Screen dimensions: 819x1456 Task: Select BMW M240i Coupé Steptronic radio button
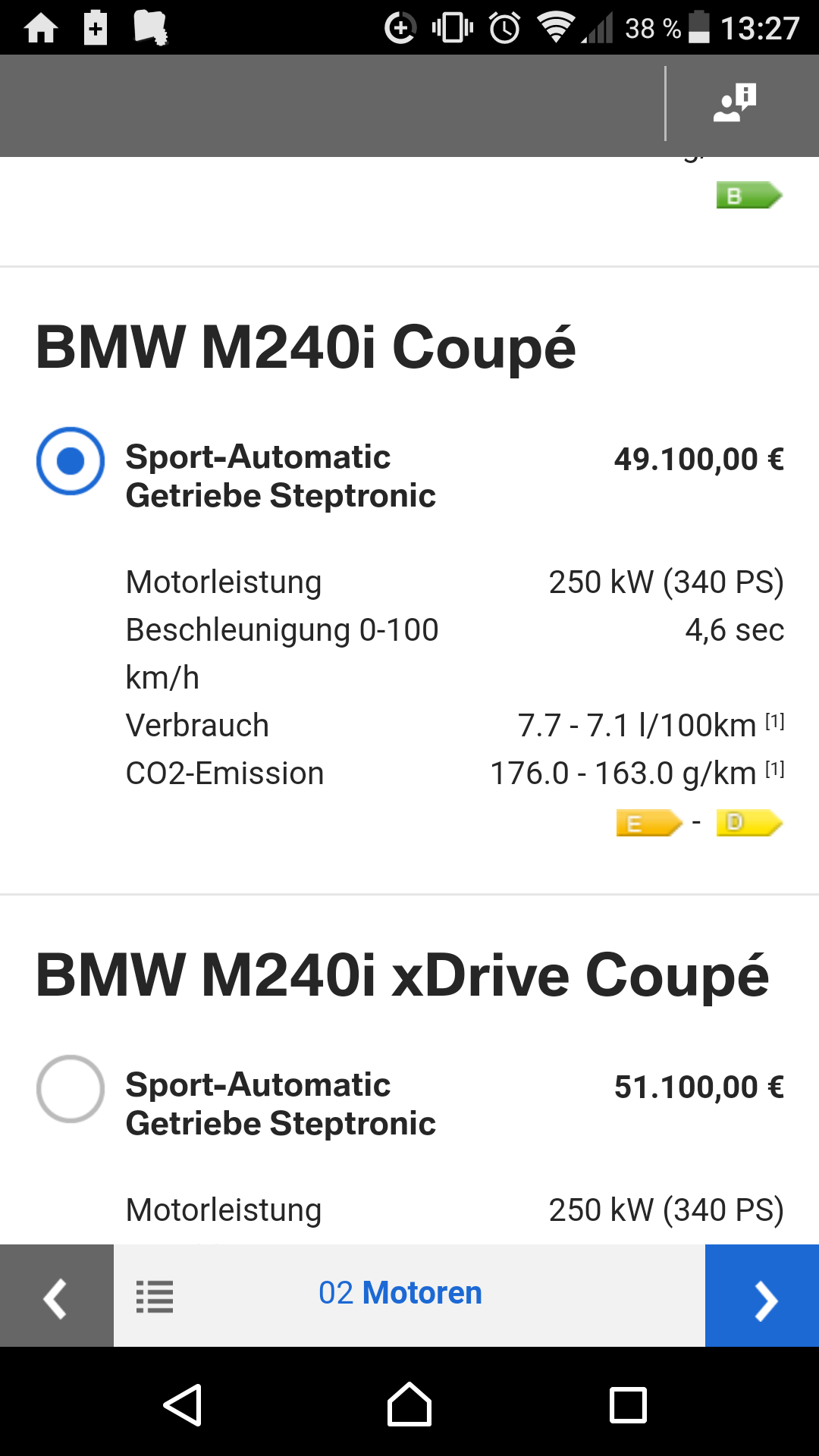point(71,461)
